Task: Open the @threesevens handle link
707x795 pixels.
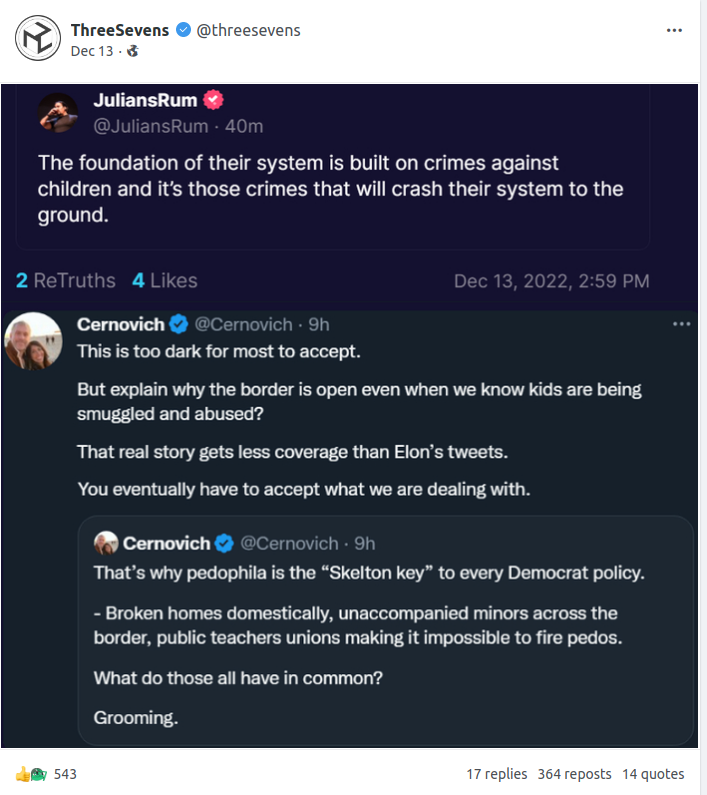Action: [248, 30]
